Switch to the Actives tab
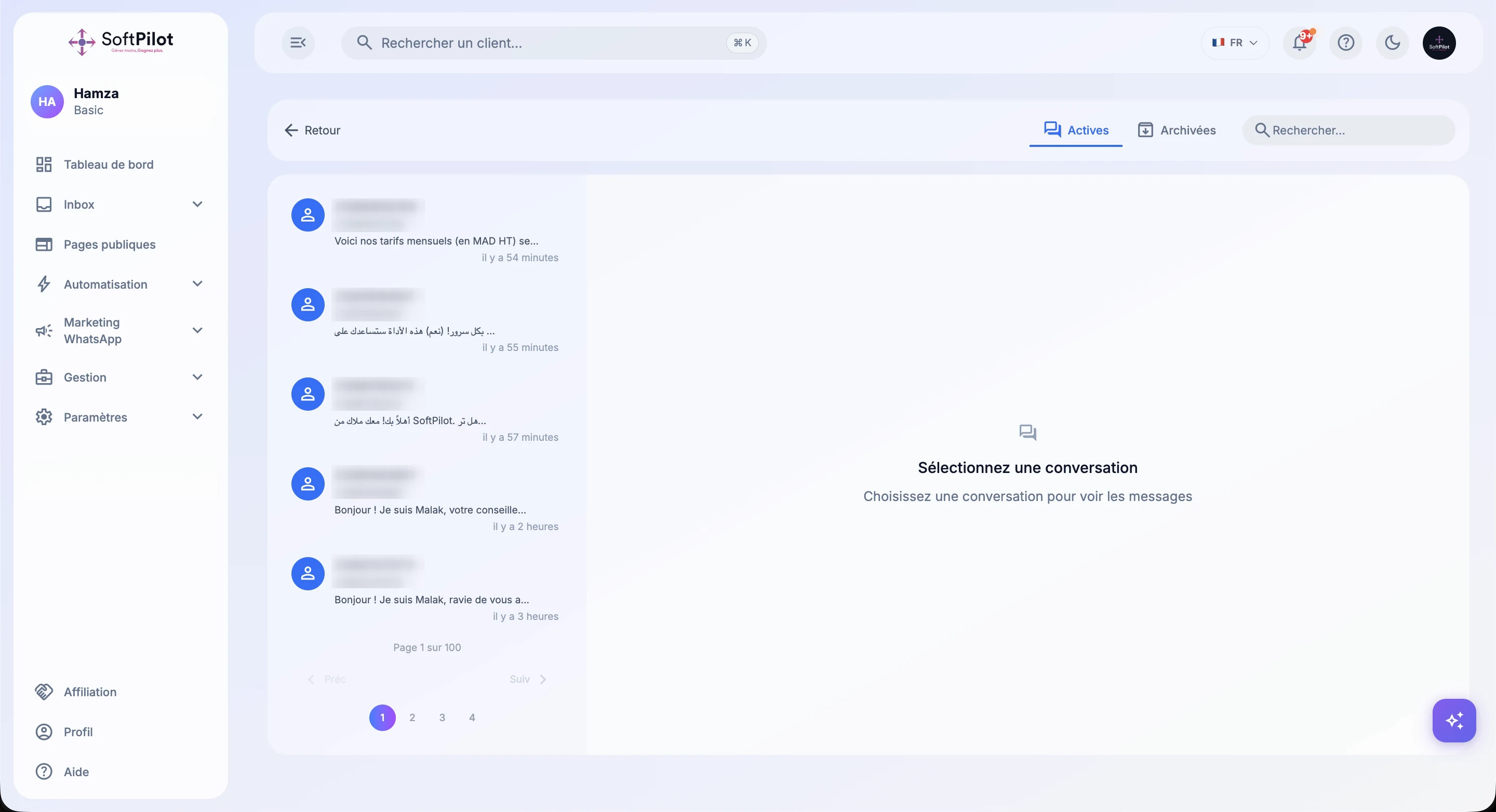Screen dimensions: 1496x812 click(1076, 130)
